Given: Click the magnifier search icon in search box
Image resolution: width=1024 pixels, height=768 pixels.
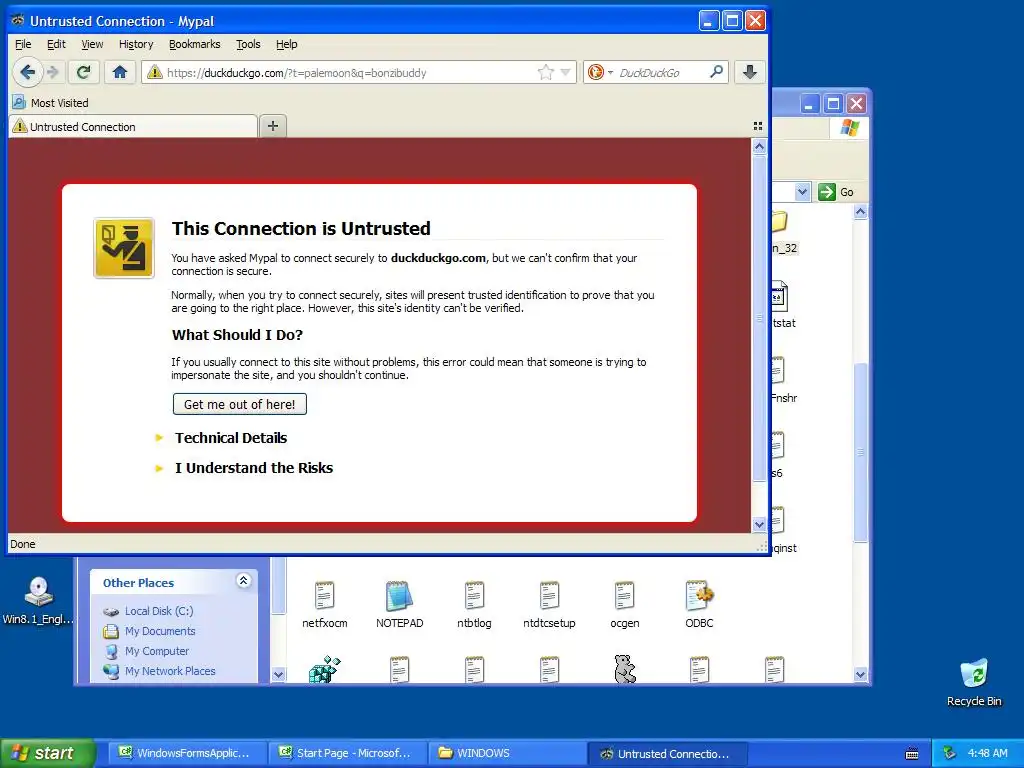Looking at the screenshot, I should [716, 72].
